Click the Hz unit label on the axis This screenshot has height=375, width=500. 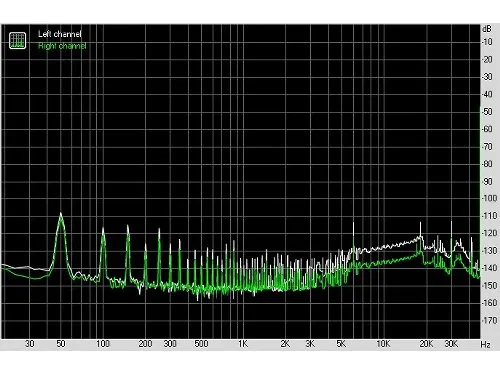[485, 344]
